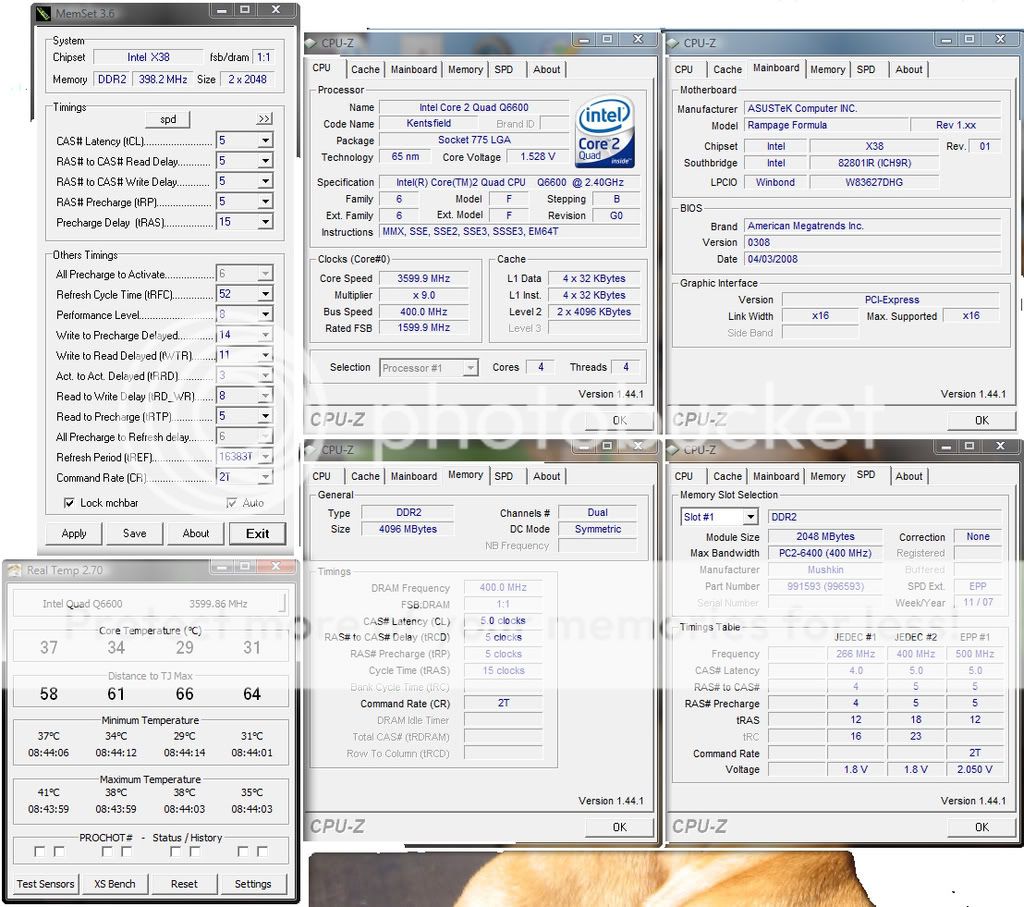Image resolution: width=1024 pixels, height=907 pixels.
Task: Click the EPP #1 voltage 2.050 V cell
Action: click(974, 769)
